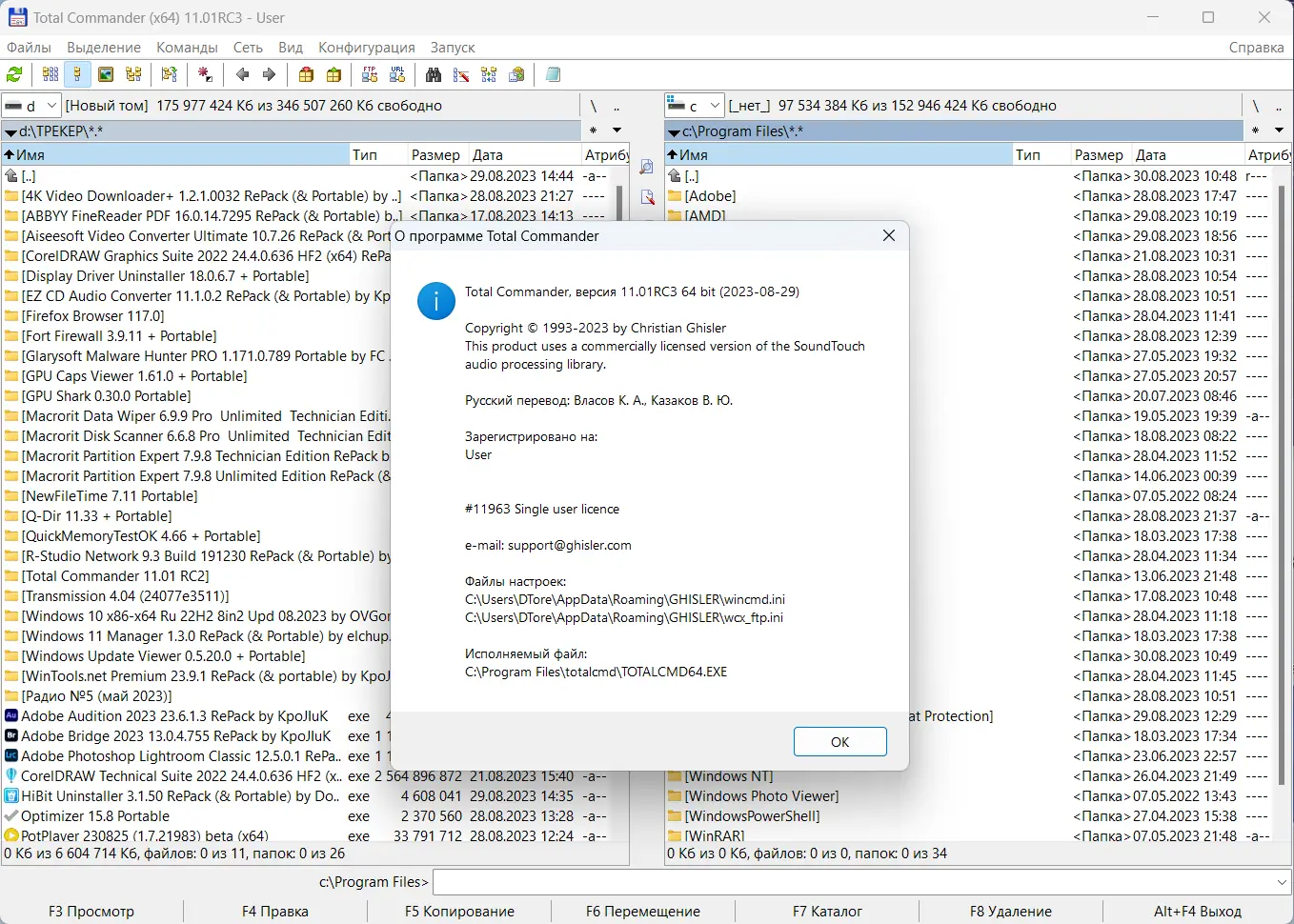This screenshot has width=1294, height=924.
Task: Click the unpack files archive icon
Action: pyautogui.click(x=334, y=74)
